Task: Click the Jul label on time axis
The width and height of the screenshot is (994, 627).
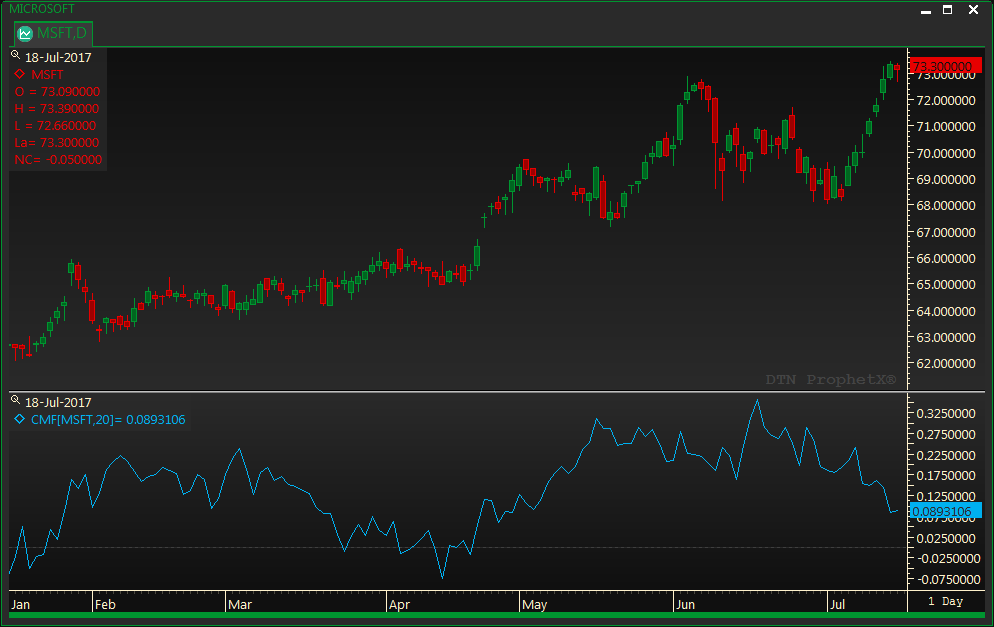Action: coord(838,605)
